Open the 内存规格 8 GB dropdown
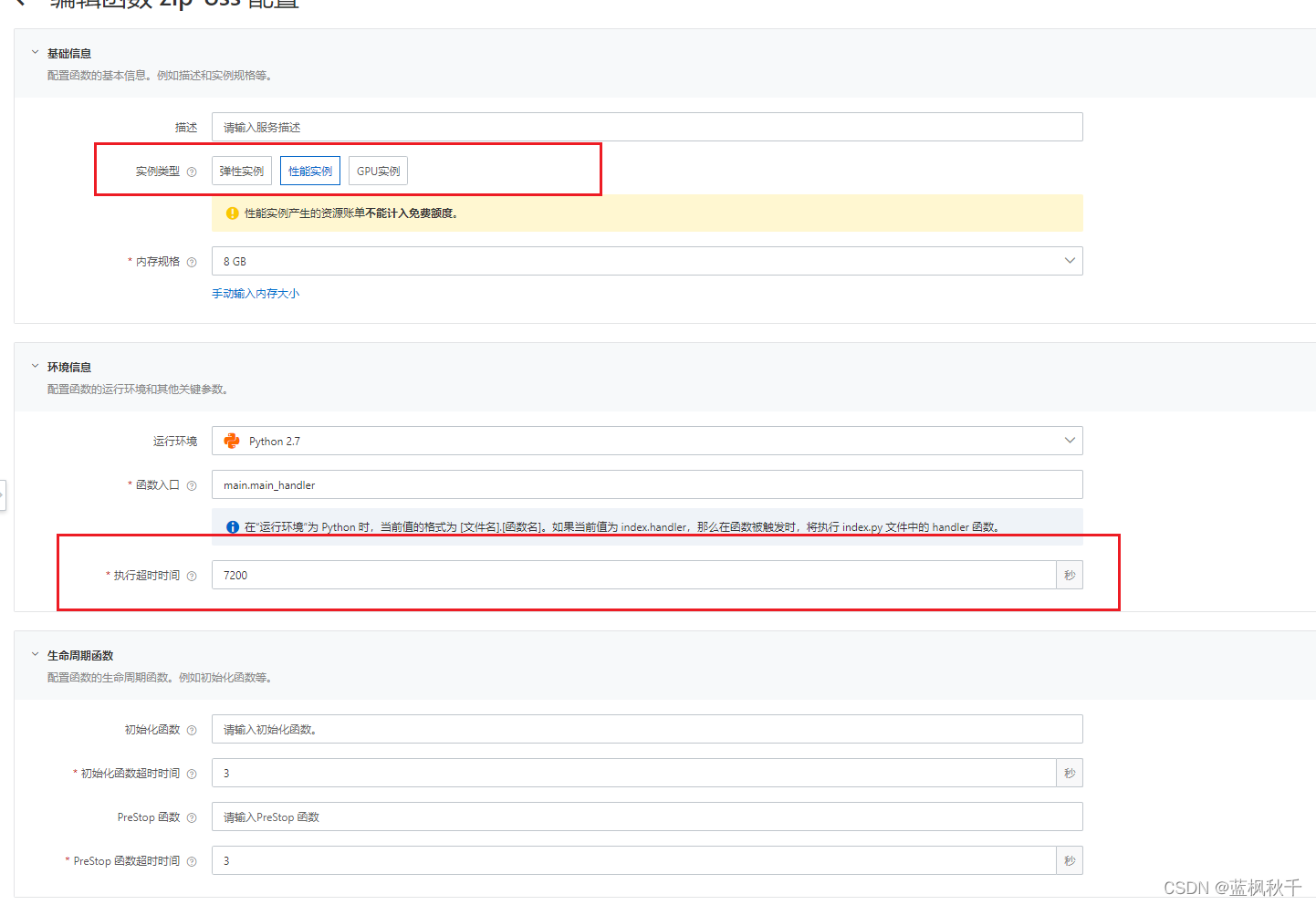 [x=647, y=261]
